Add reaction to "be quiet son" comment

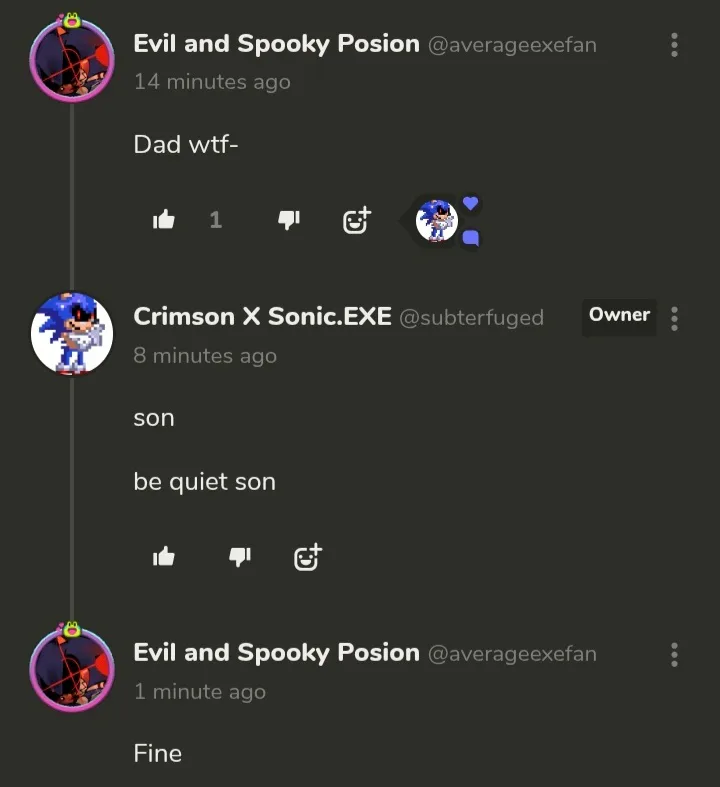coord(308,557)
